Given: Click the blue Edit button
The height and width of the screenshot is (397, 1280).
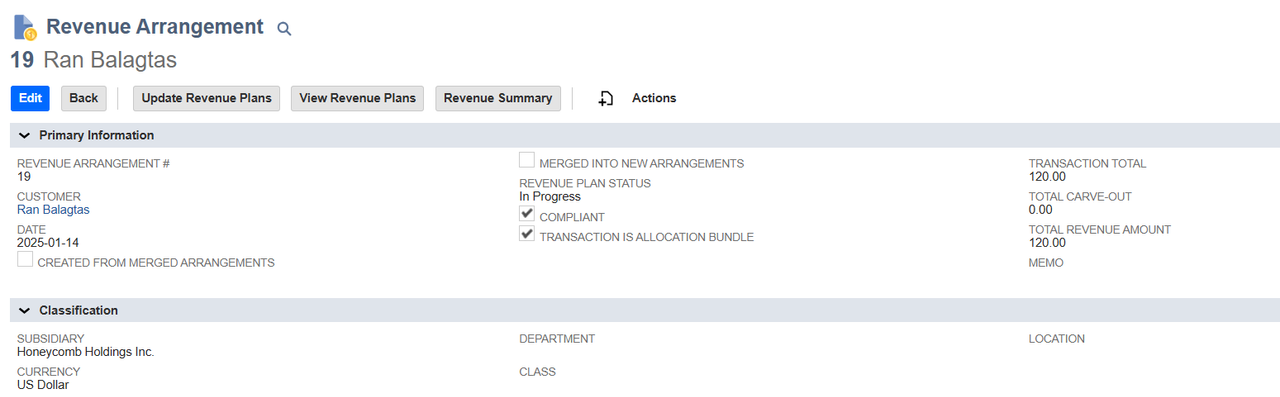Looking at the screenshot, I should [30, 98].
